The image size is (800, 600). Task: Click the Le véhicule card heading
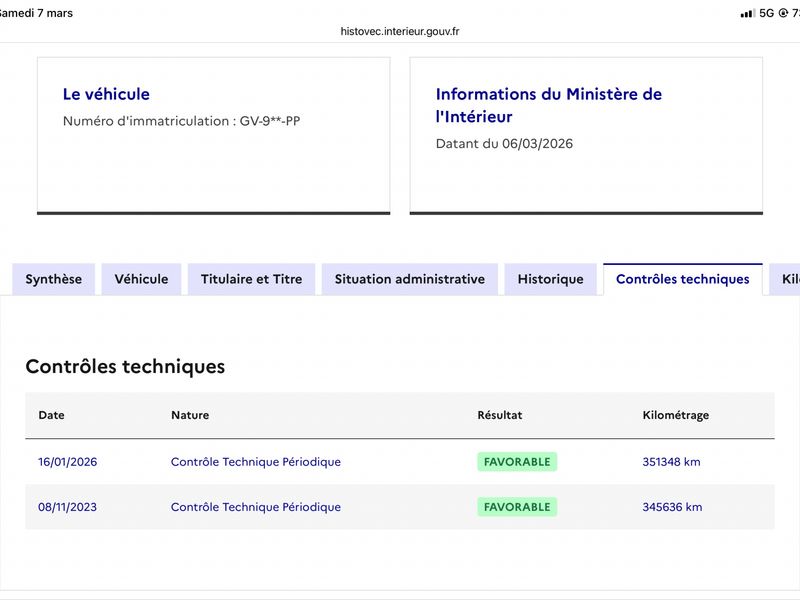coord(106,94)
